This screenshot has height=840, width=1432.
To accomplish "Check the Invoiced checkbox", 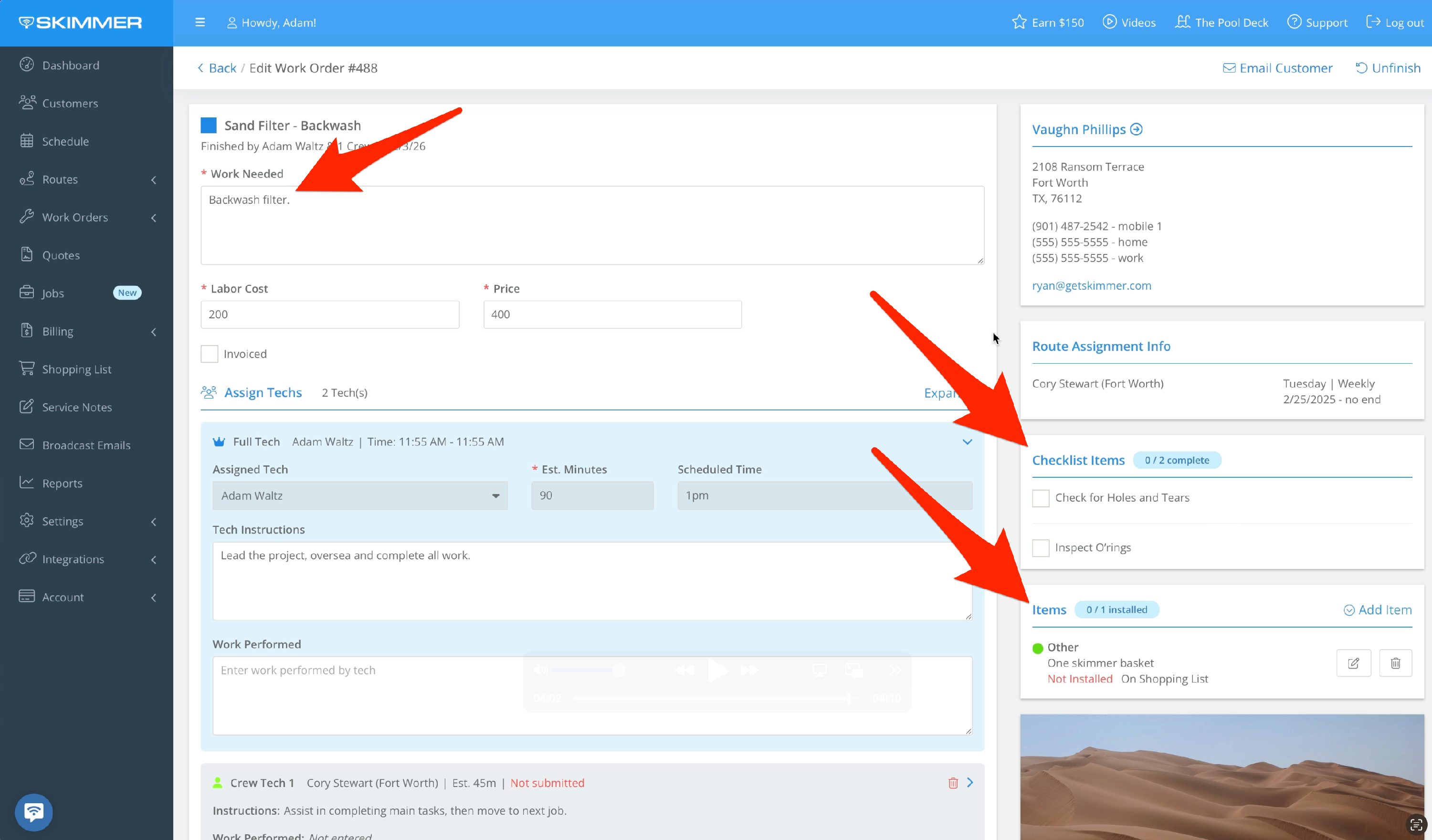I will click(209, 354).
